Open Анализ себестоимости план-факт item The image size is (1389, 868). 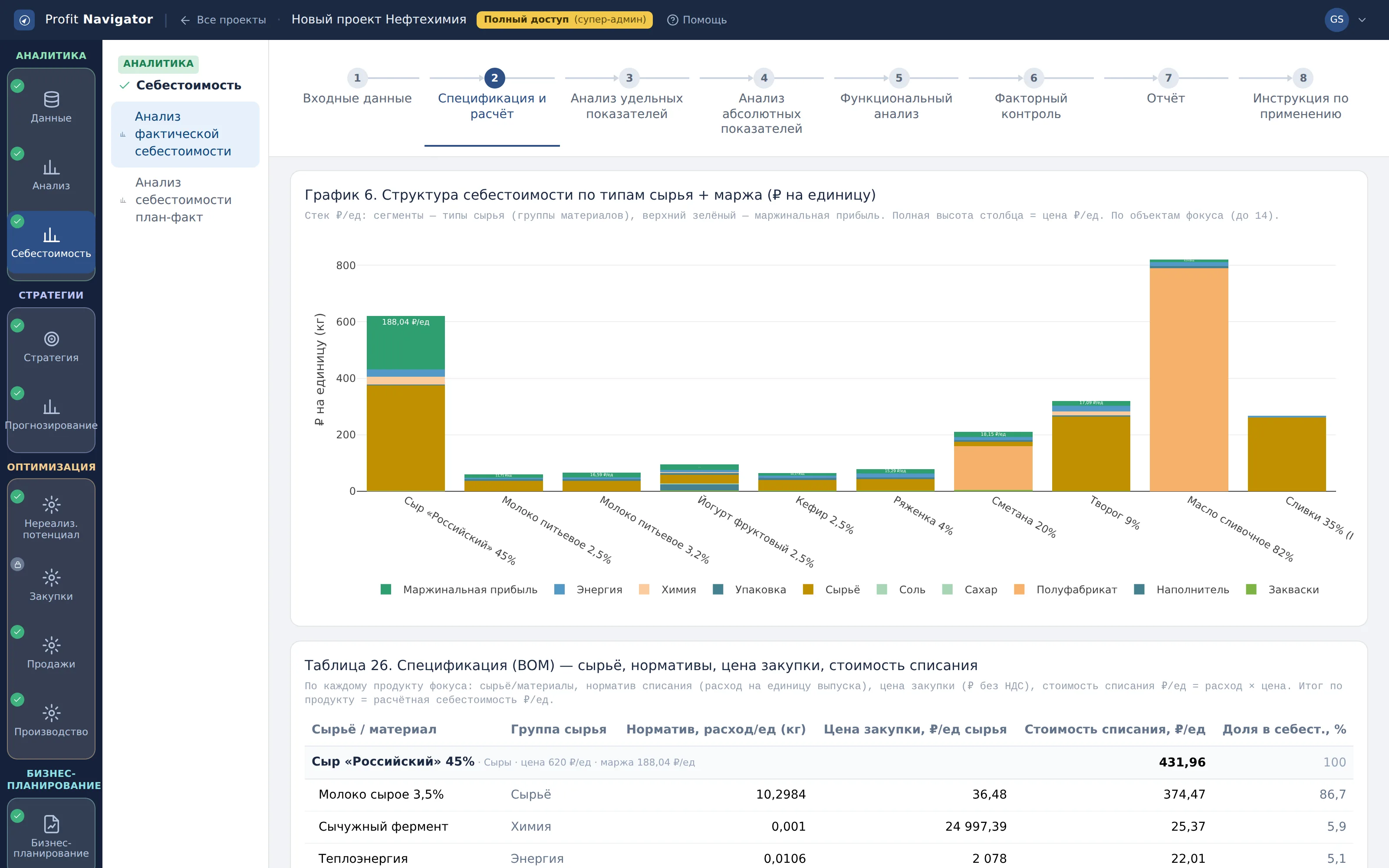[185, 200]
